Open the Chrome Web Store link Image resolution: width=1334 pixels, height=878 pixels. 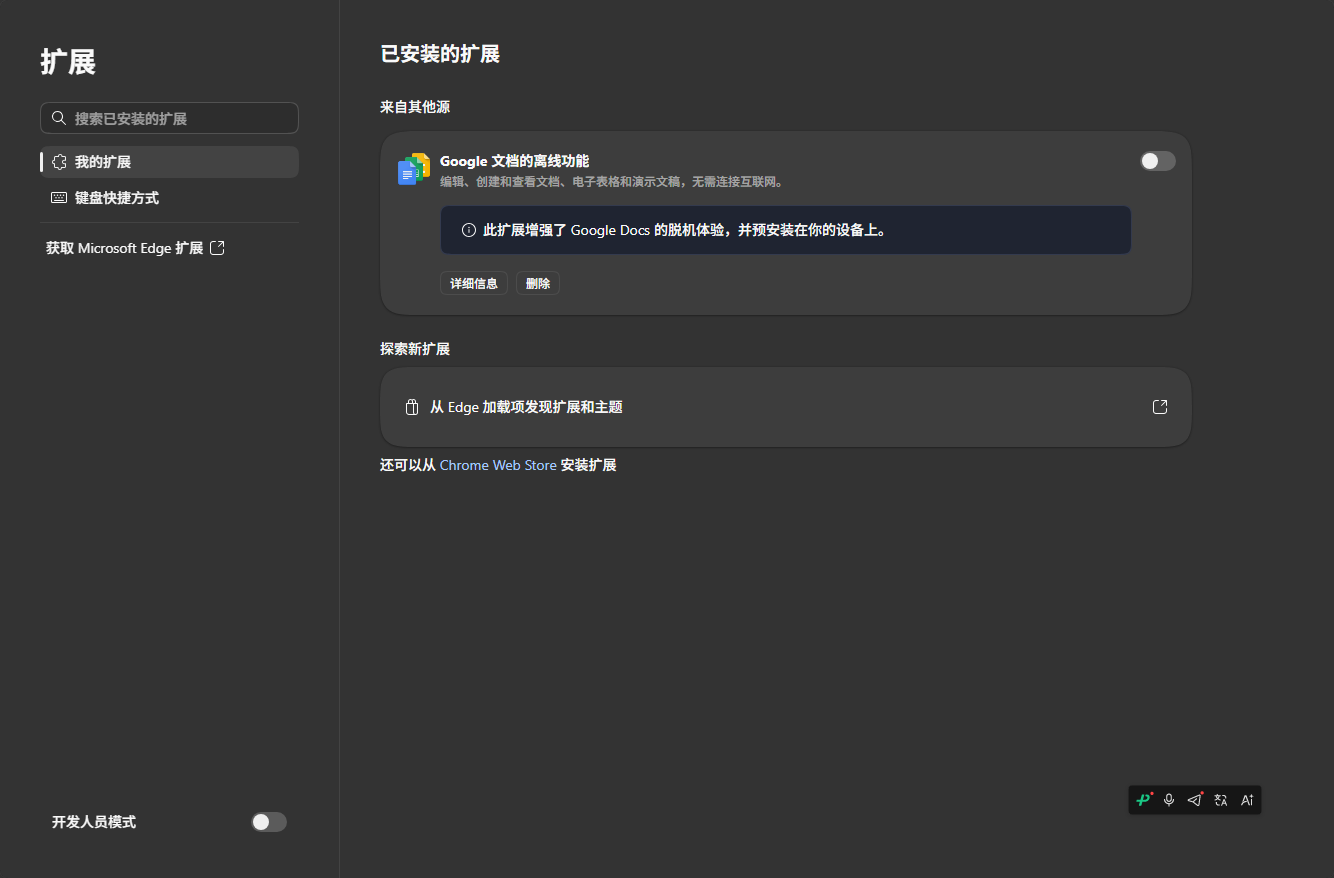click(498, 465)
